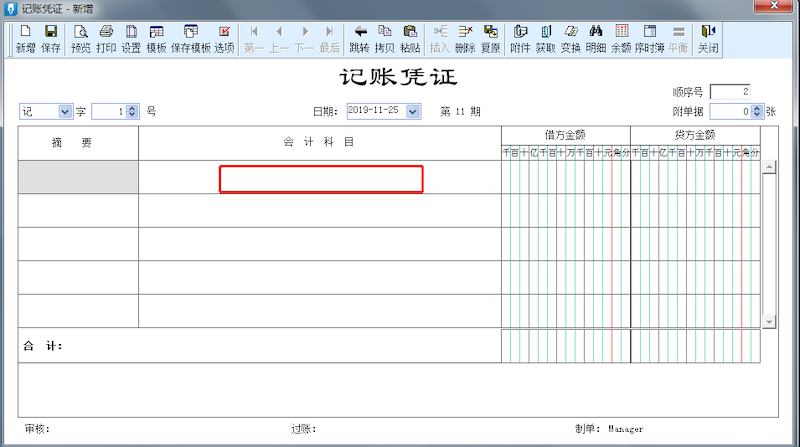Click the 顺序号 sequence number field
The height and width of the screenshot is (447, 800).
(730, 92)
